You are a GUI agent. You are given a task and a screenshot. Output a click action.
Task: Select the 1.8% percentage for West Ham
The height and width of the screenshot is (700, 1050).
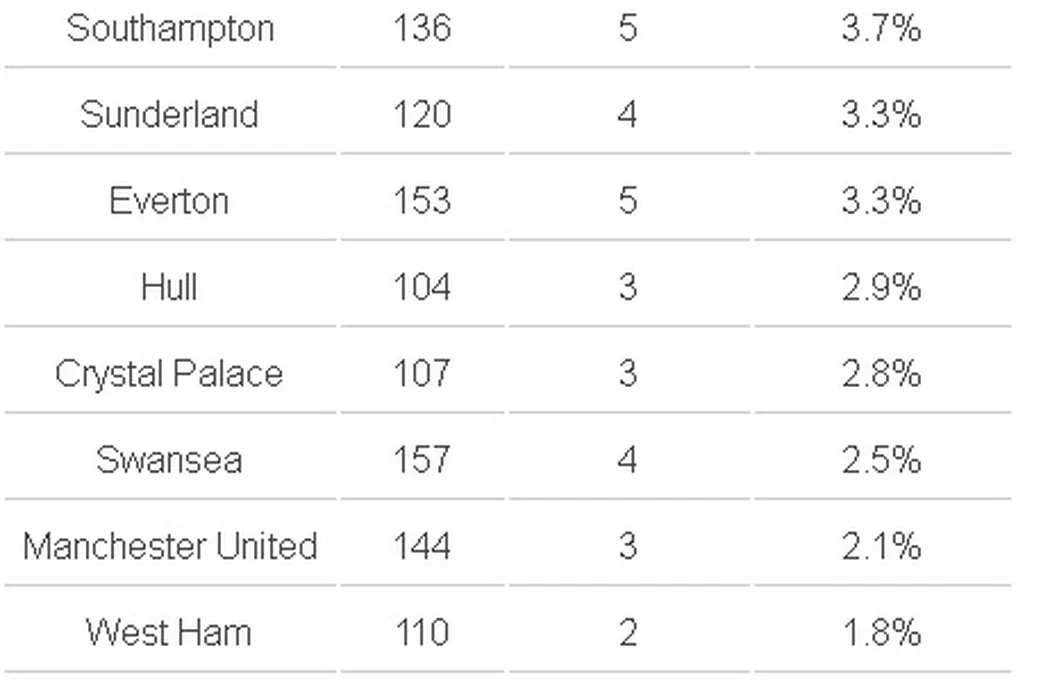coord(881,633)
